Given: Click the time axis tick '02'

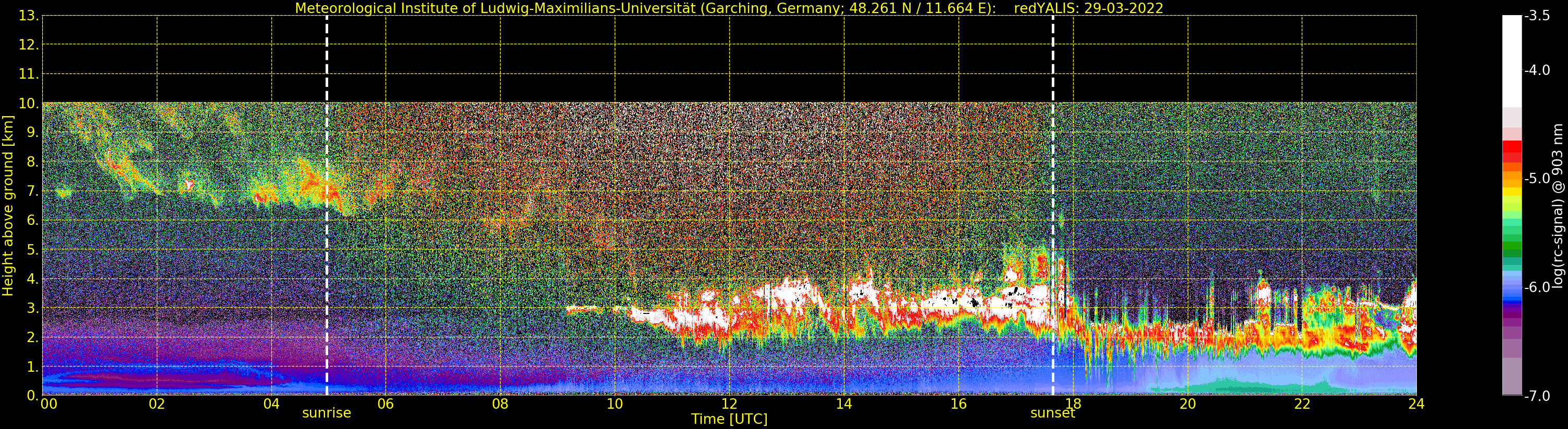Looking at the screenshot, I should pos(157,404).
